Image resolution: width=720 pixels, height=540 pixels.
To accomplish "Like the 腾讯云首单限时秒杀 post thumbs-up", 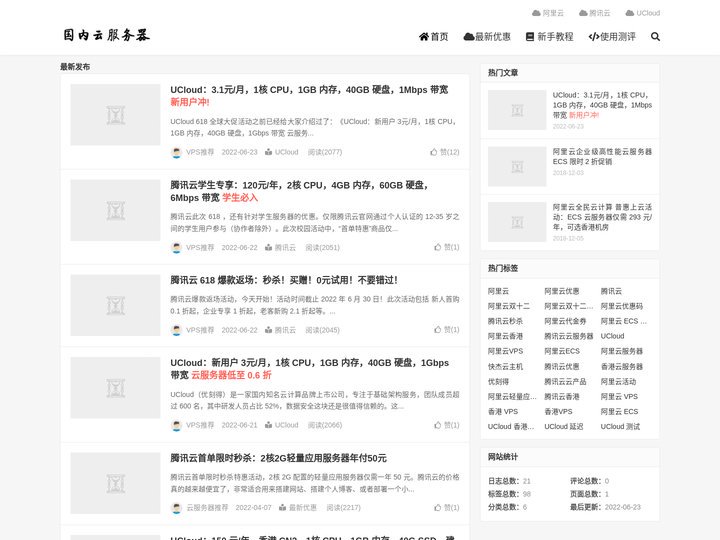I will (446, 507).
